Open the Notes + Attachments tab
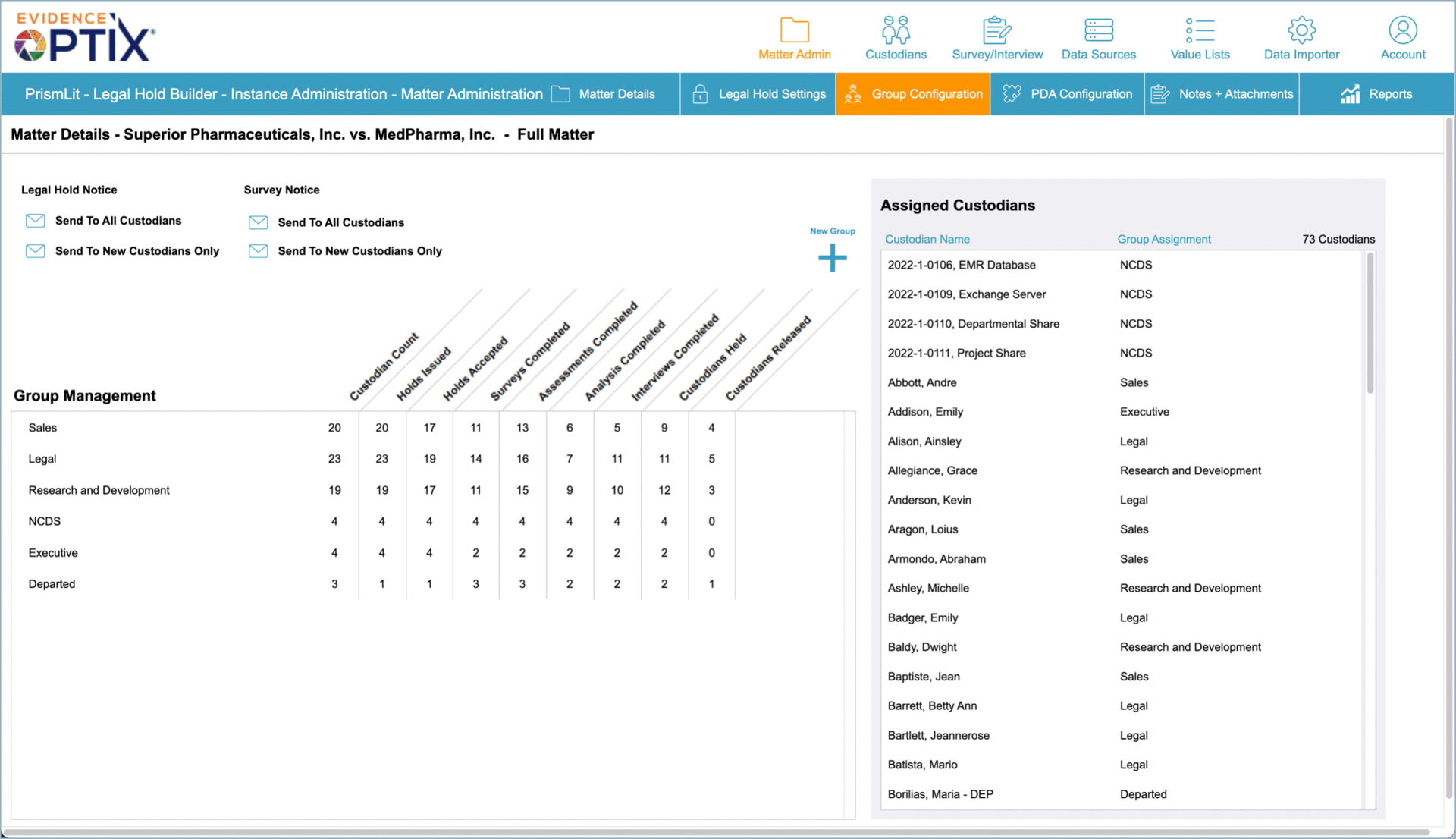 pyautogui.click(x=1222, y=94)
